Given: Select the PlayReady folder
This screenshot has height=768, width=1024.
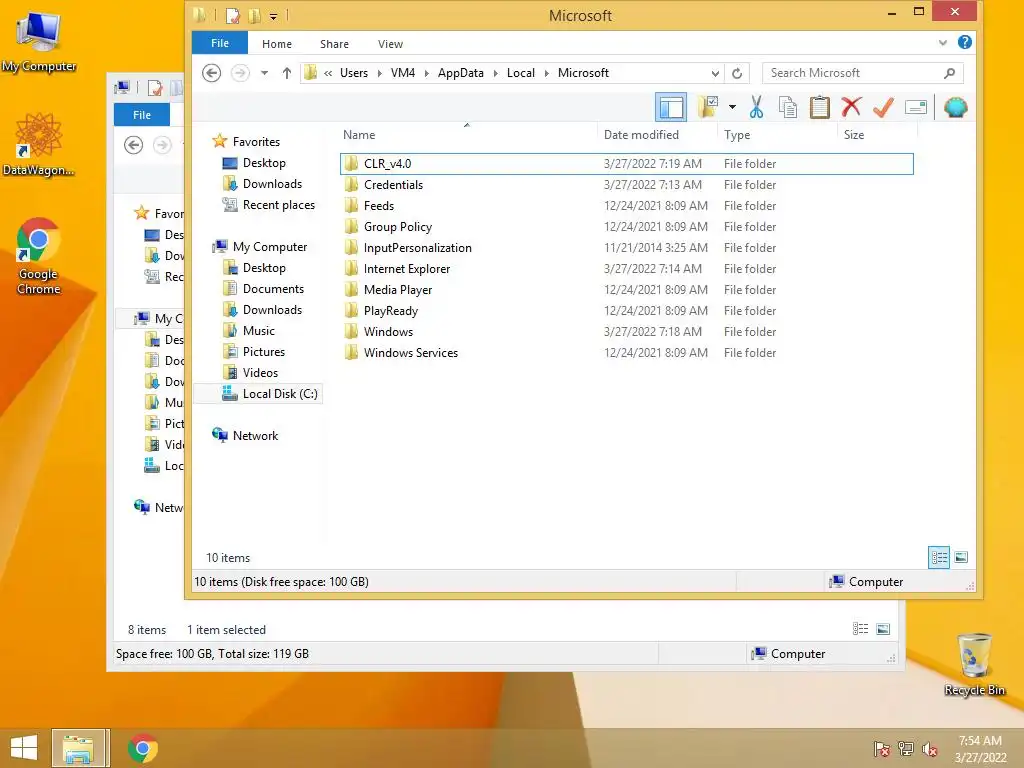Looking at the screenshot, I should 626,311.
